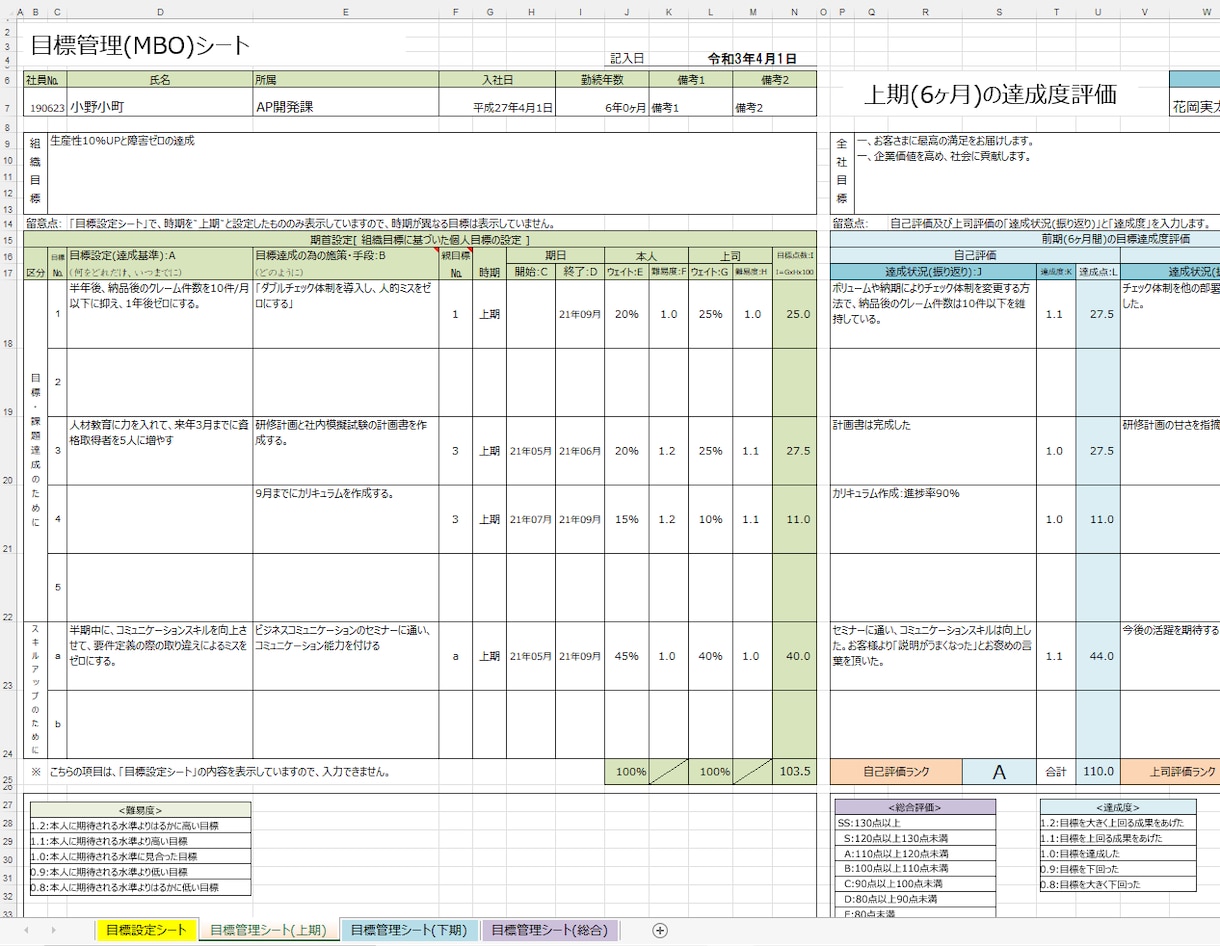Select the self weight cell 45%
This screenshot has height=946, width=1220.
click(626, 656)
